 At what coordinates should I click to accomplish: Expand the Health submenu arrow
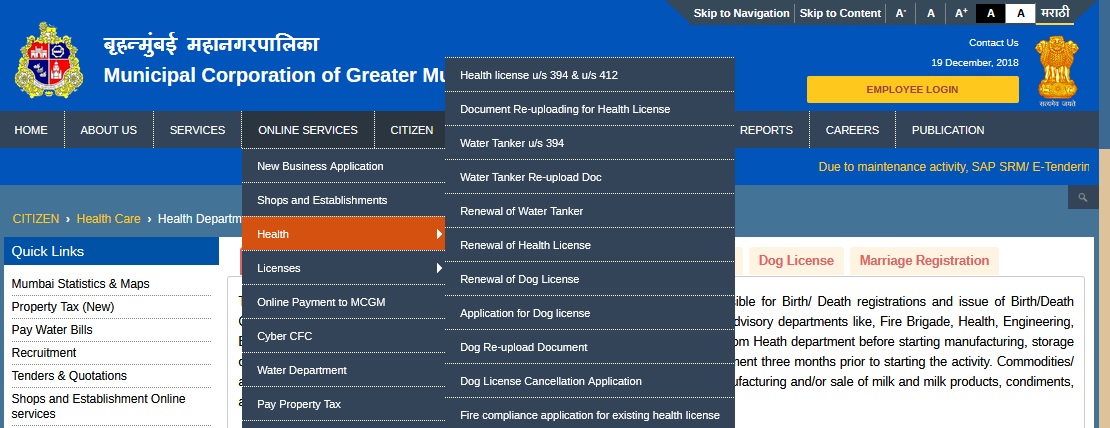pos(438,234)
